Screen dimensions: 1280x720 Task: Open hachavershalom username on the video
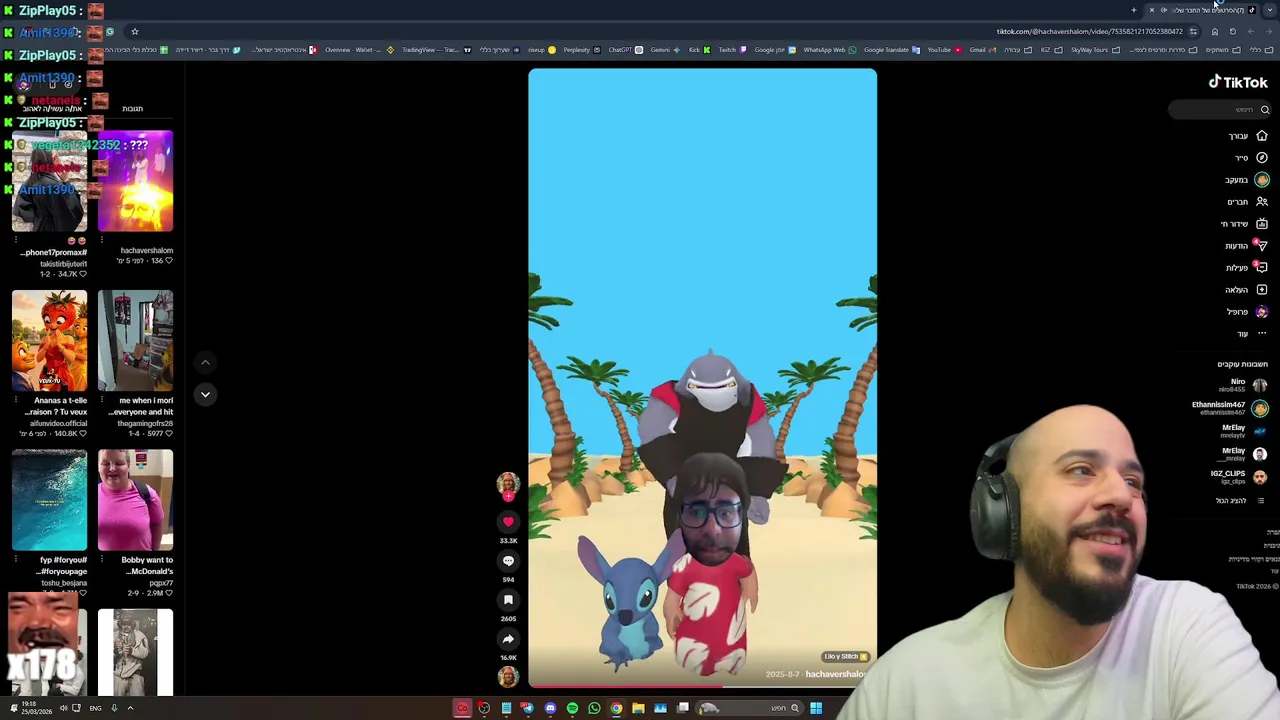(836, 674)
